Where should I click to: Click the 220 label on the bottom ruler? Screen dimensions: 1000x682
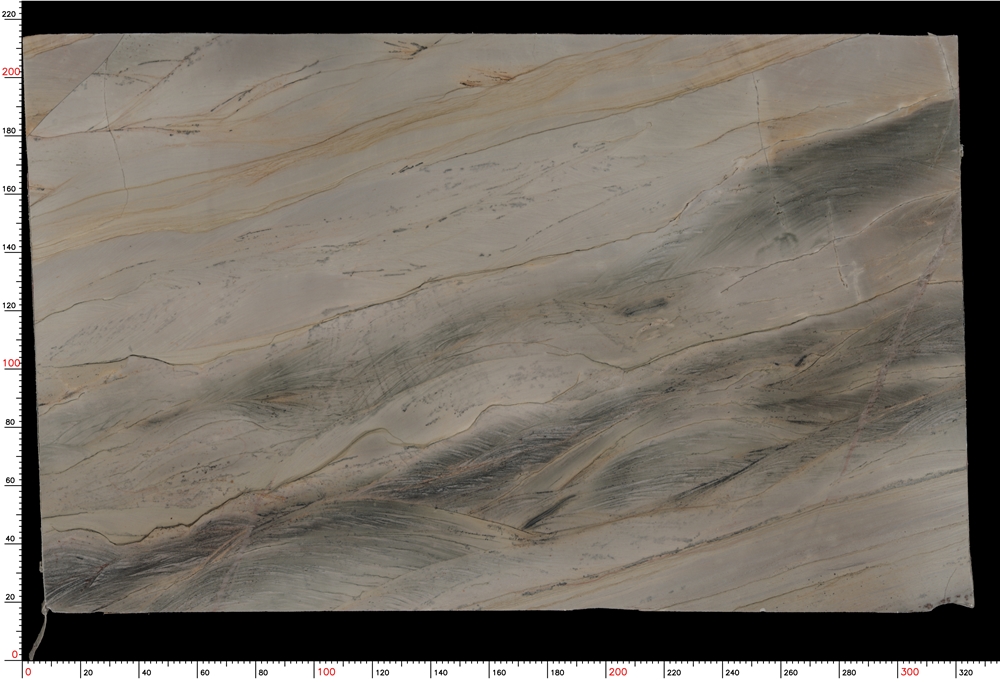(676, 673)
